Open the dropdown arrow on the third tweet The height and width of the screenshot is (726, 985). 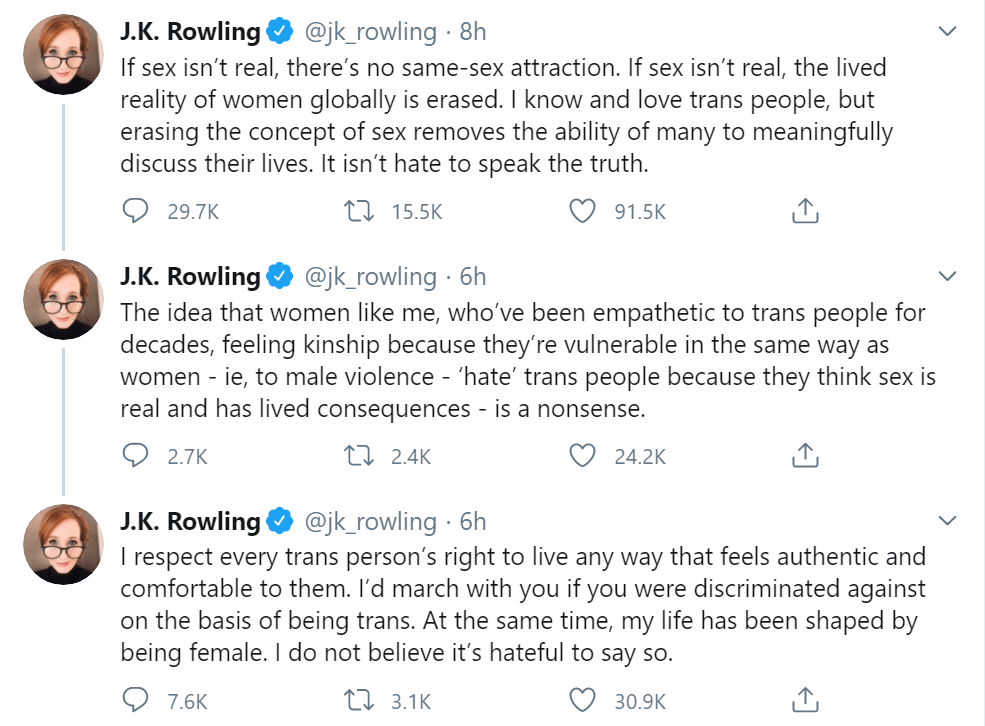(x=946, y=521)
